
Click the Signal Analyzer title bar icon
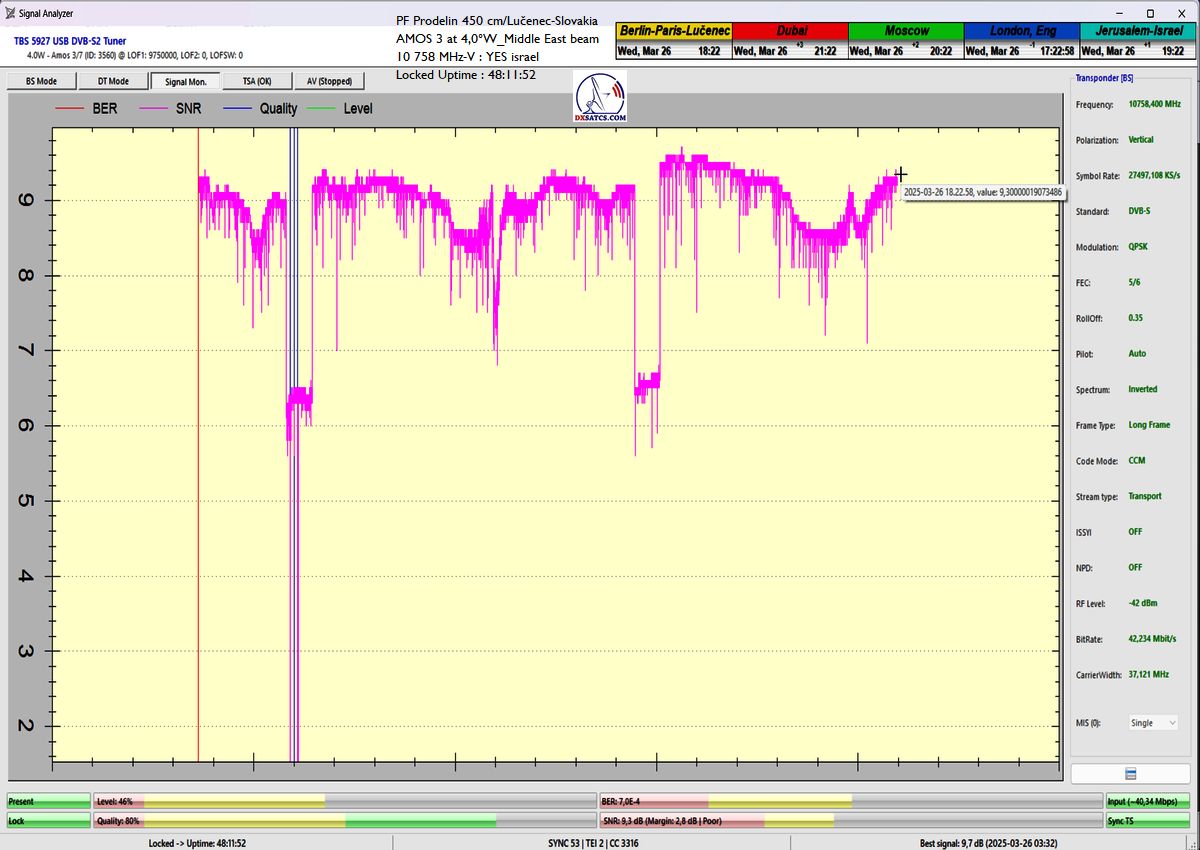10,13
